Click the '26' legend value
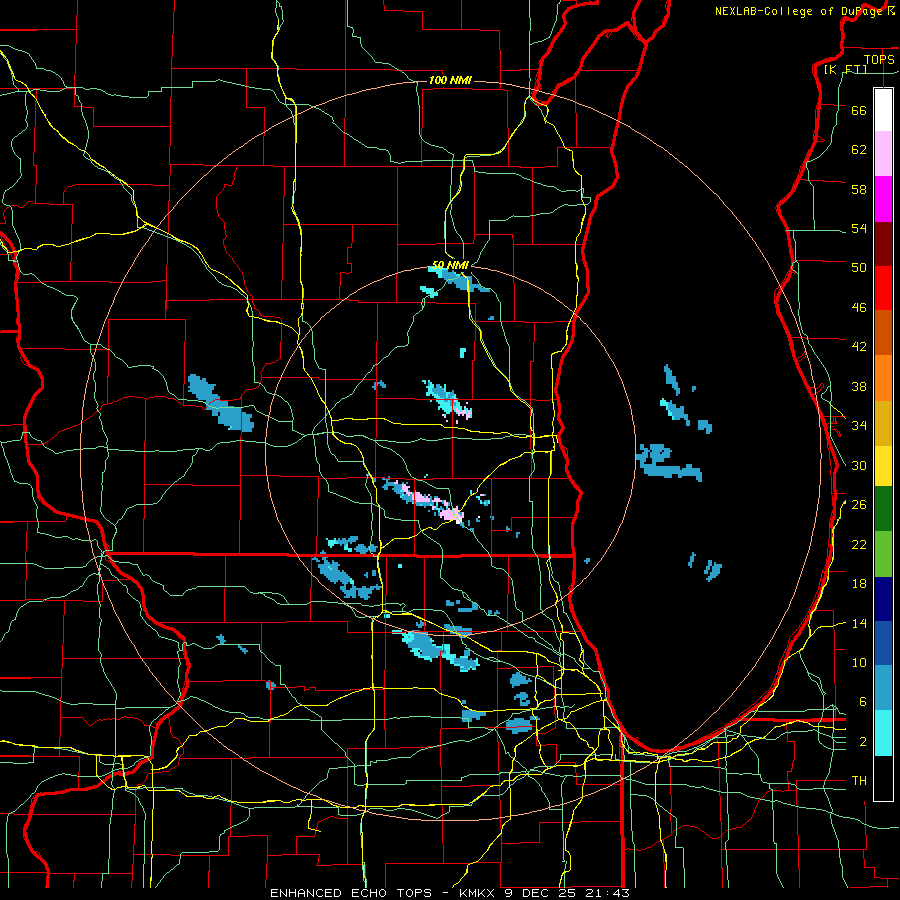900x900 pixels. coord(859,505)
